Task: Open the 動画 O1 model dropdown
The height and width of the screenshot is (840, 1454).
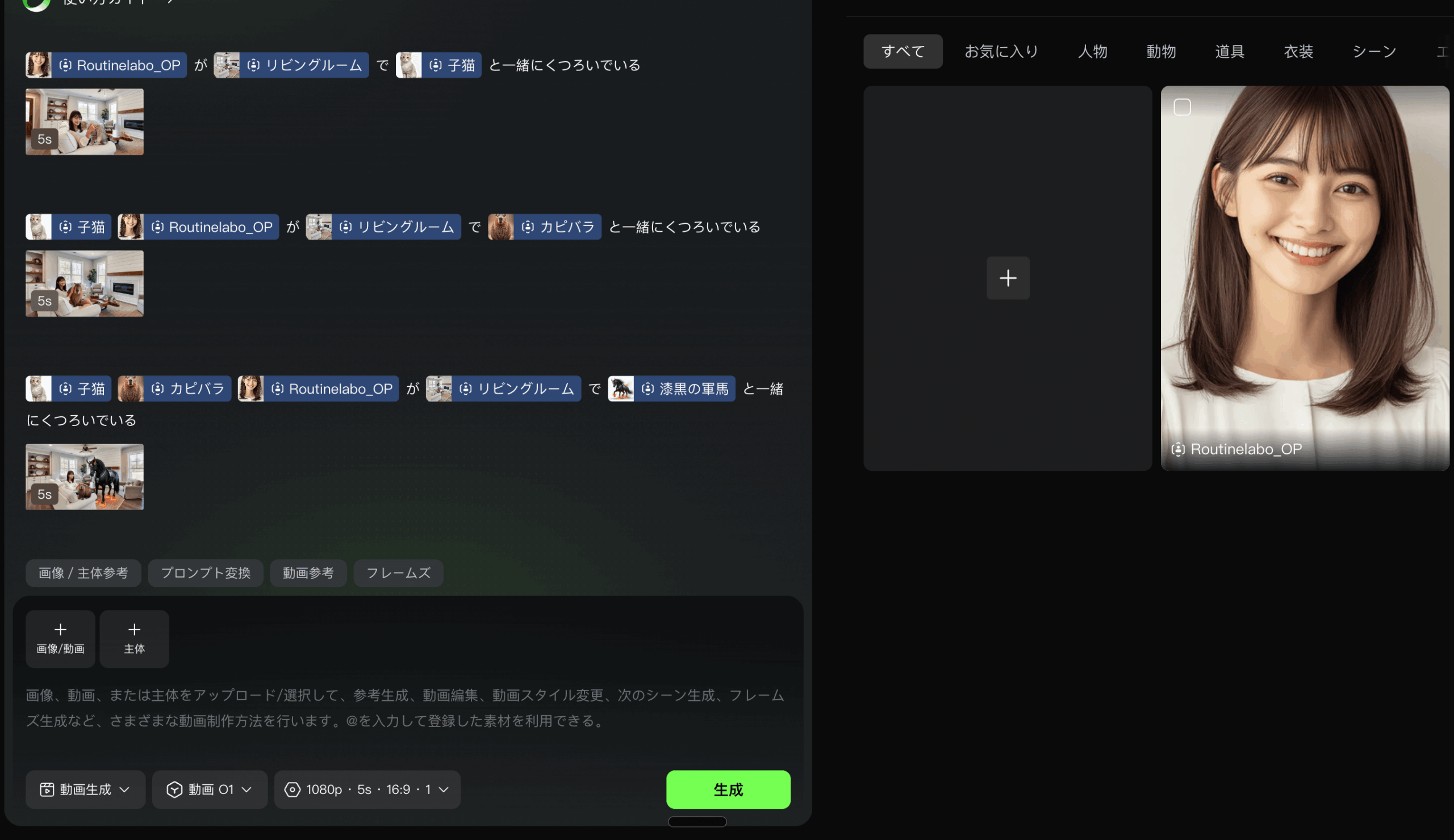Action: (x=210, y=789)
